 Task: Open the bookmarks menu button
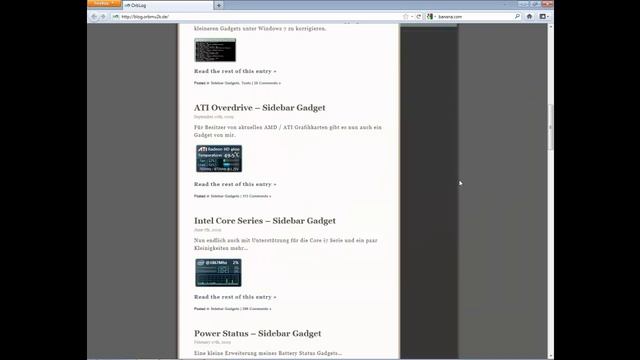pyautogui.click(x=544, y=17)
